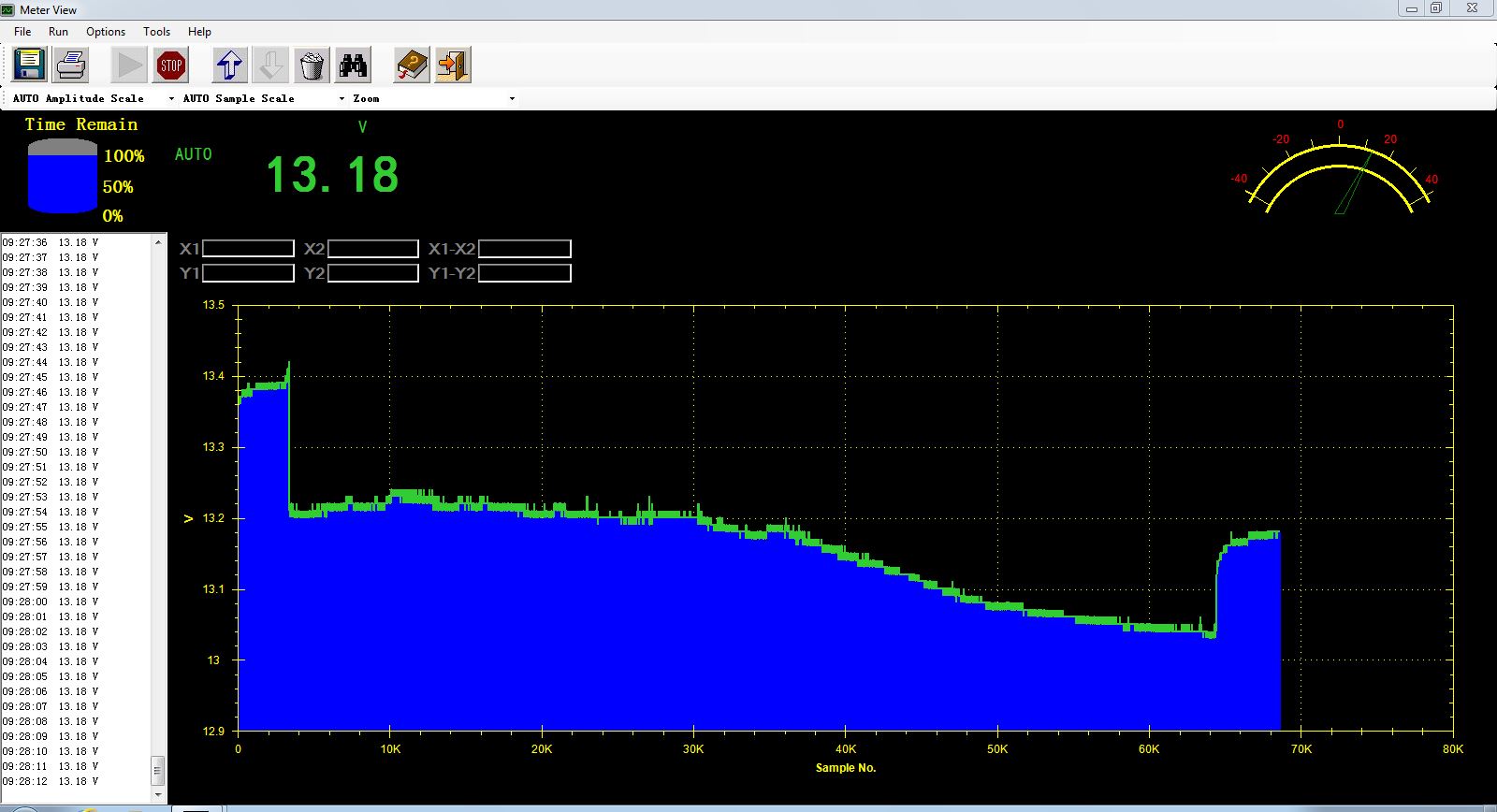Minimize the Meter View window
1497x812 pixels.
[x=1412, y=8]
